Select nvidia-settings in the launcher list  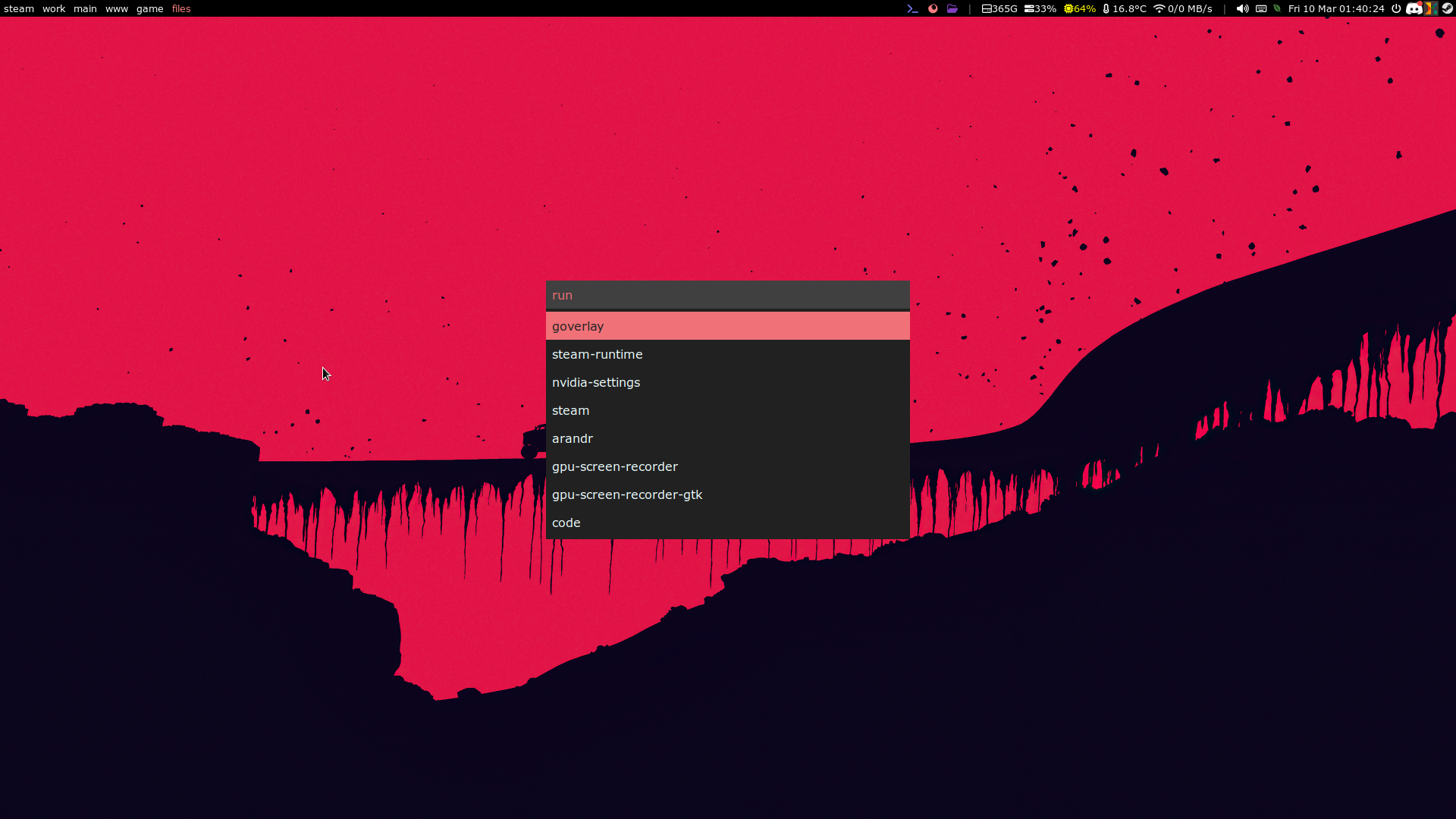[x=728, y=382]
